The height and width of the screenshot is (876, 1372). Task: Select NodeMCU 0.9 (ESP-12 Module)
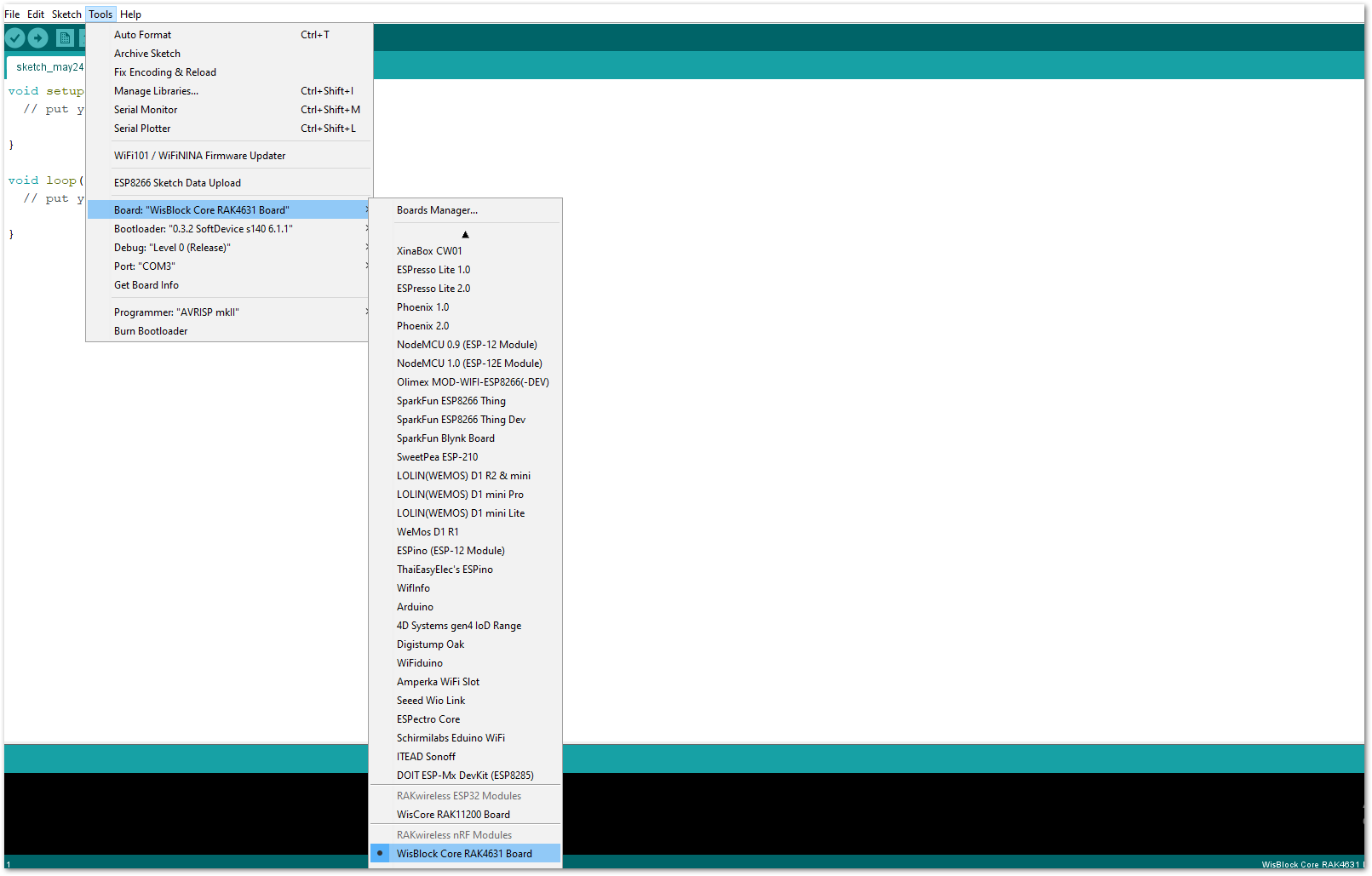click(x=465, y=345)
